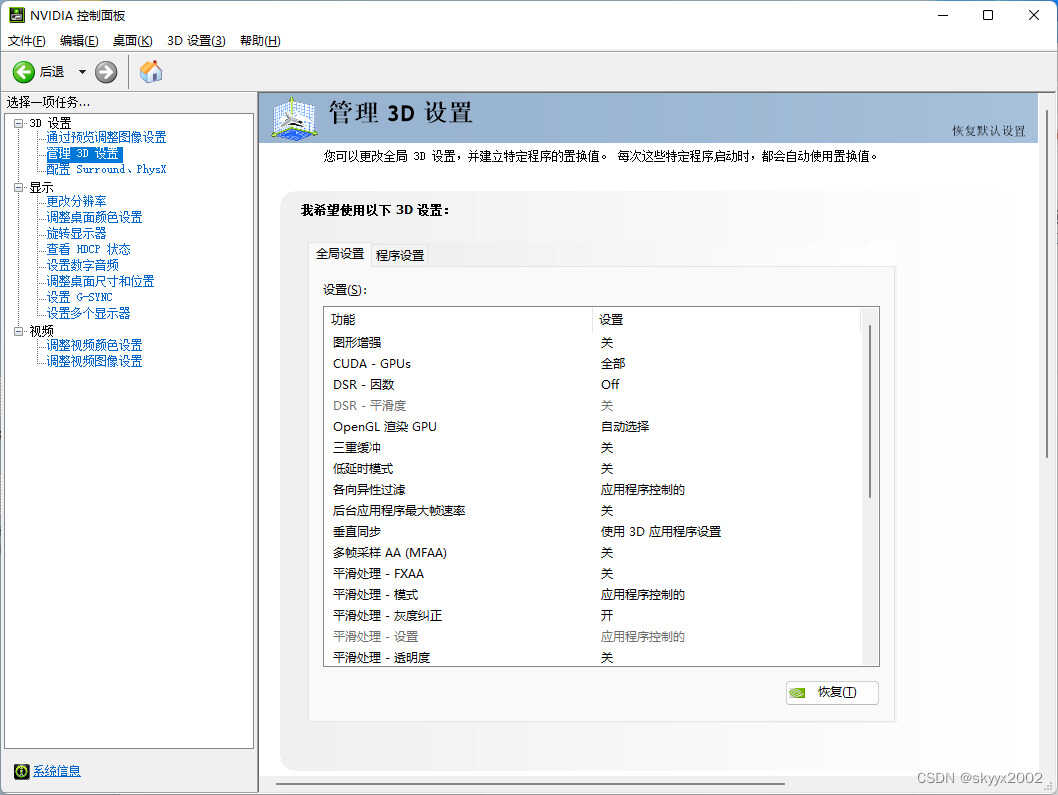The height and width of the screenshot is (795, 1058).
Task: Click the NVIDIA logo in title bar
Action: [17, 15]
